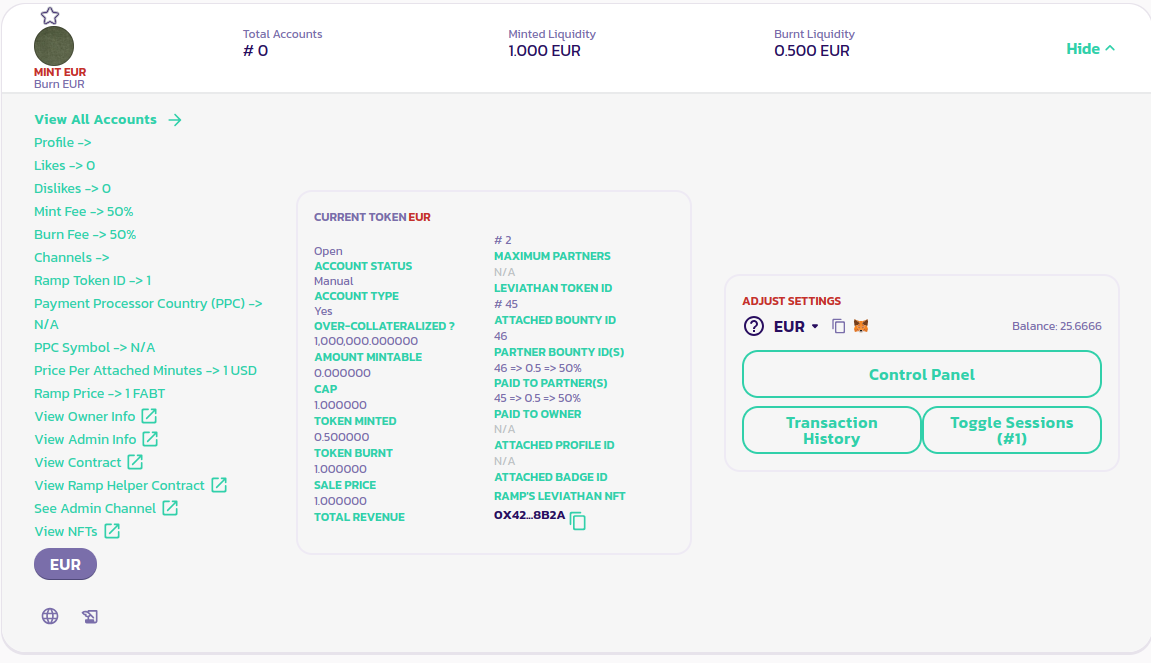Screen dimensions: 1151x663
Task: Click the round token avatar image
Action: coord(54,46)
